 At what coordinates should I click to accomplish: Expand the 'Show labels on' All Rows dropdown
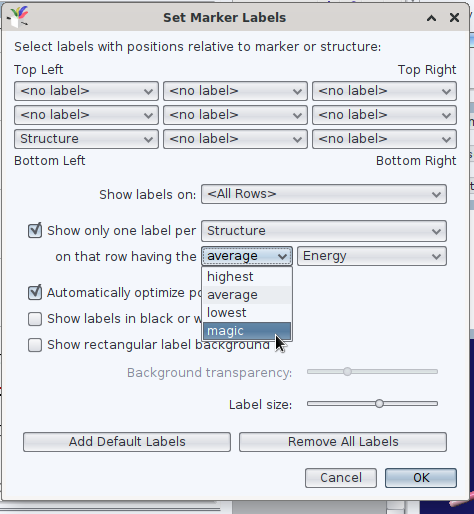tap(324, 194)
